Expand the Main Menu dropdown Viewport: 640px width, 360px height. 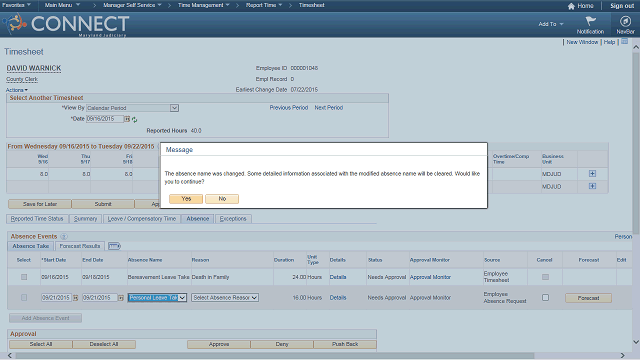click(x=62, y=5)
